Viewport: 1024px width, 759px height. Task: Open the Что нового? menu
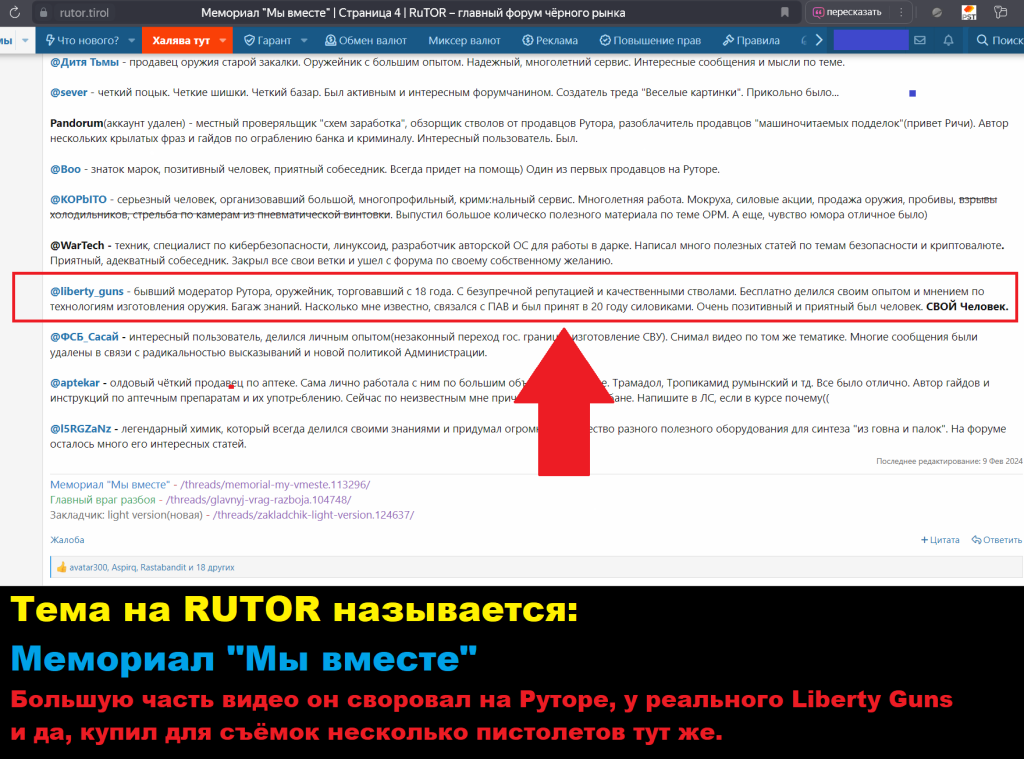82,40
